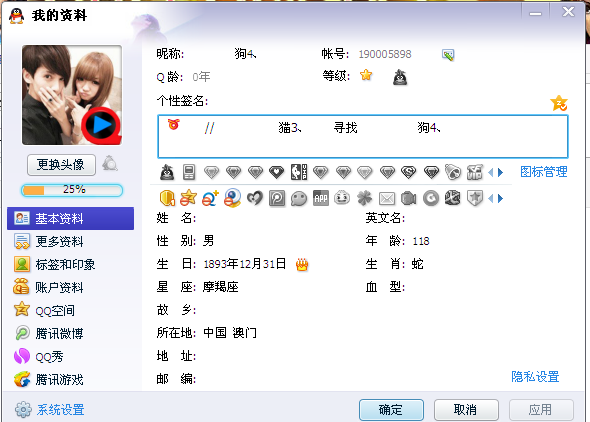The height and width of the screenshot is (422, 590).
Task: Click account number 190005898
Action: 385,55
